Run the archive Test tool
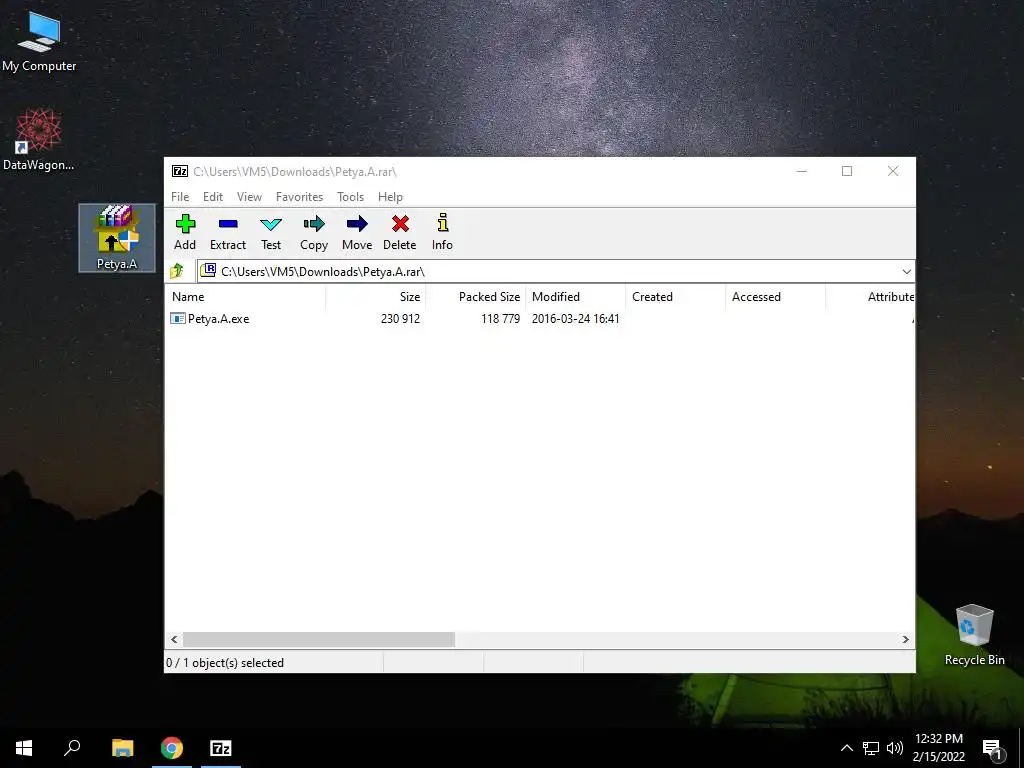This screenshot has width=1024, height=768. (271, 224)
